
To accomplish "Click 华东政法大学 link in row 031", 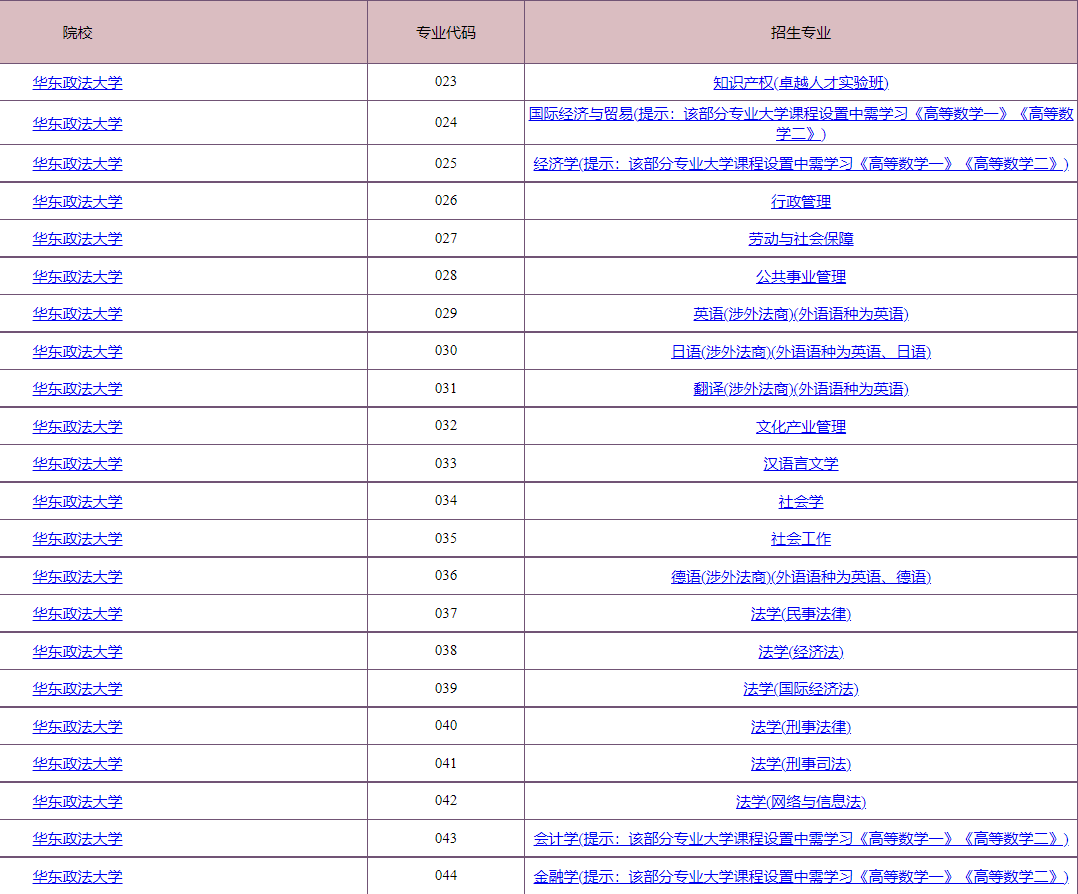I will (77, 389).
